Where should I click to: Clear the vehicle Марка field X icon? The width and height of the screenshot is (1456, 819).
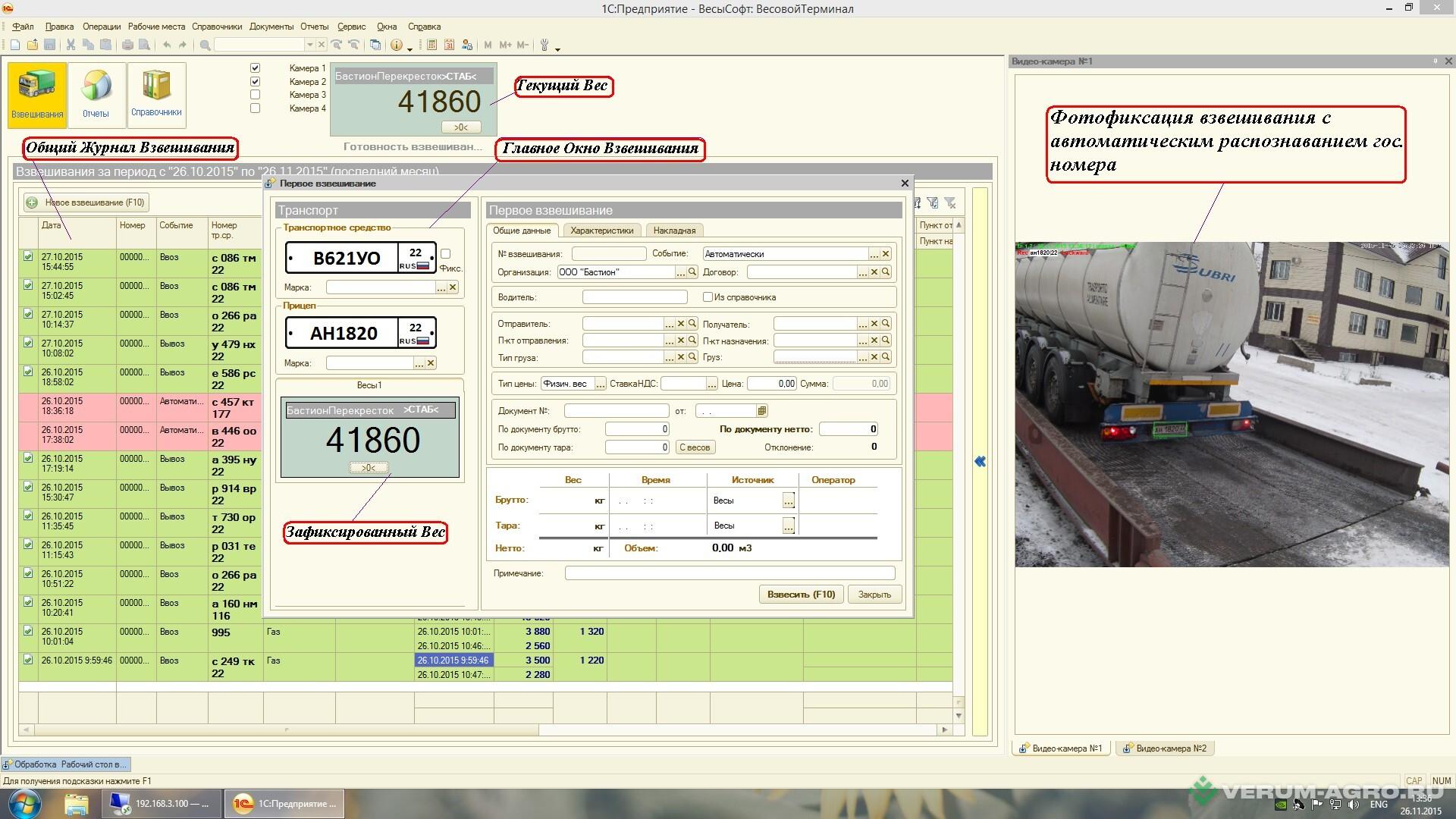pos(453,287)
